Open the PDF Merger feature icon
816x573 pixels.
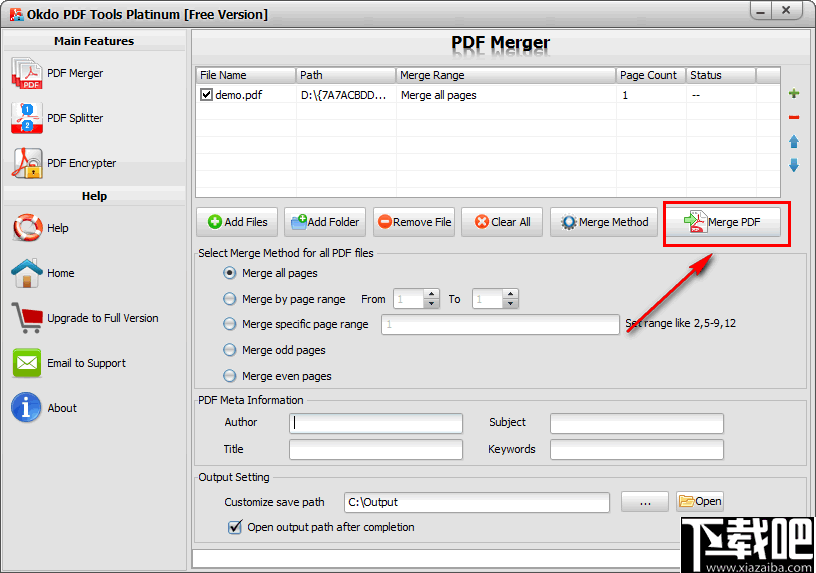pyautogui.click(x=27, y=73)
